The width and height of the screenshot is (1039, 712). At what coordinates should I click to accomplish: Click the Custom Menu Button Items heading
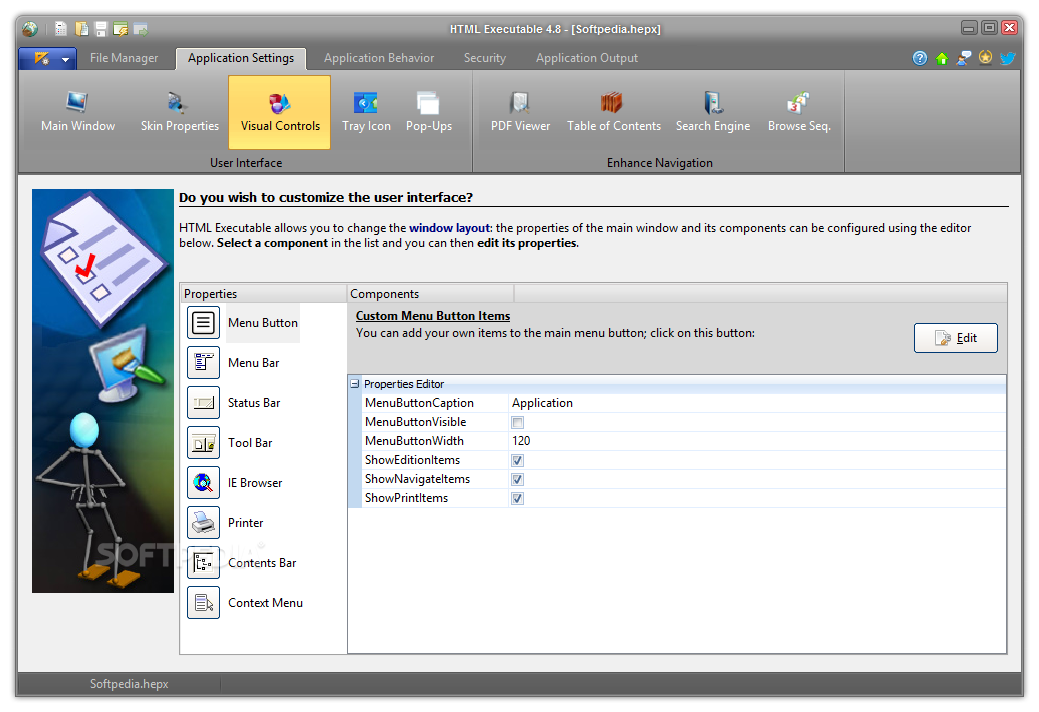point(433,316)
